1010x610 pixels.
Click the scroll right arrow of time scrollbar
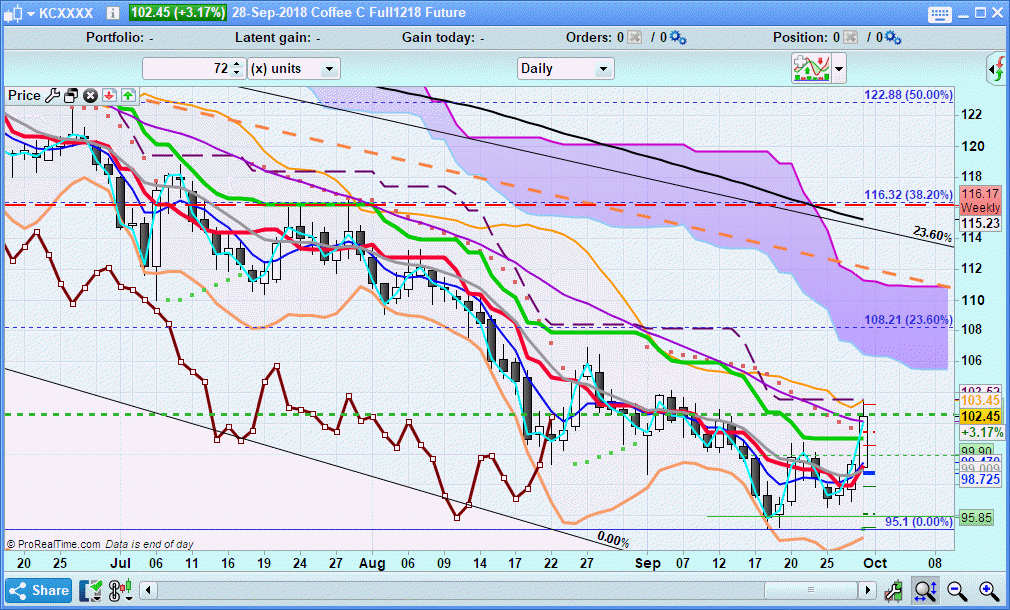pos(868,589)
